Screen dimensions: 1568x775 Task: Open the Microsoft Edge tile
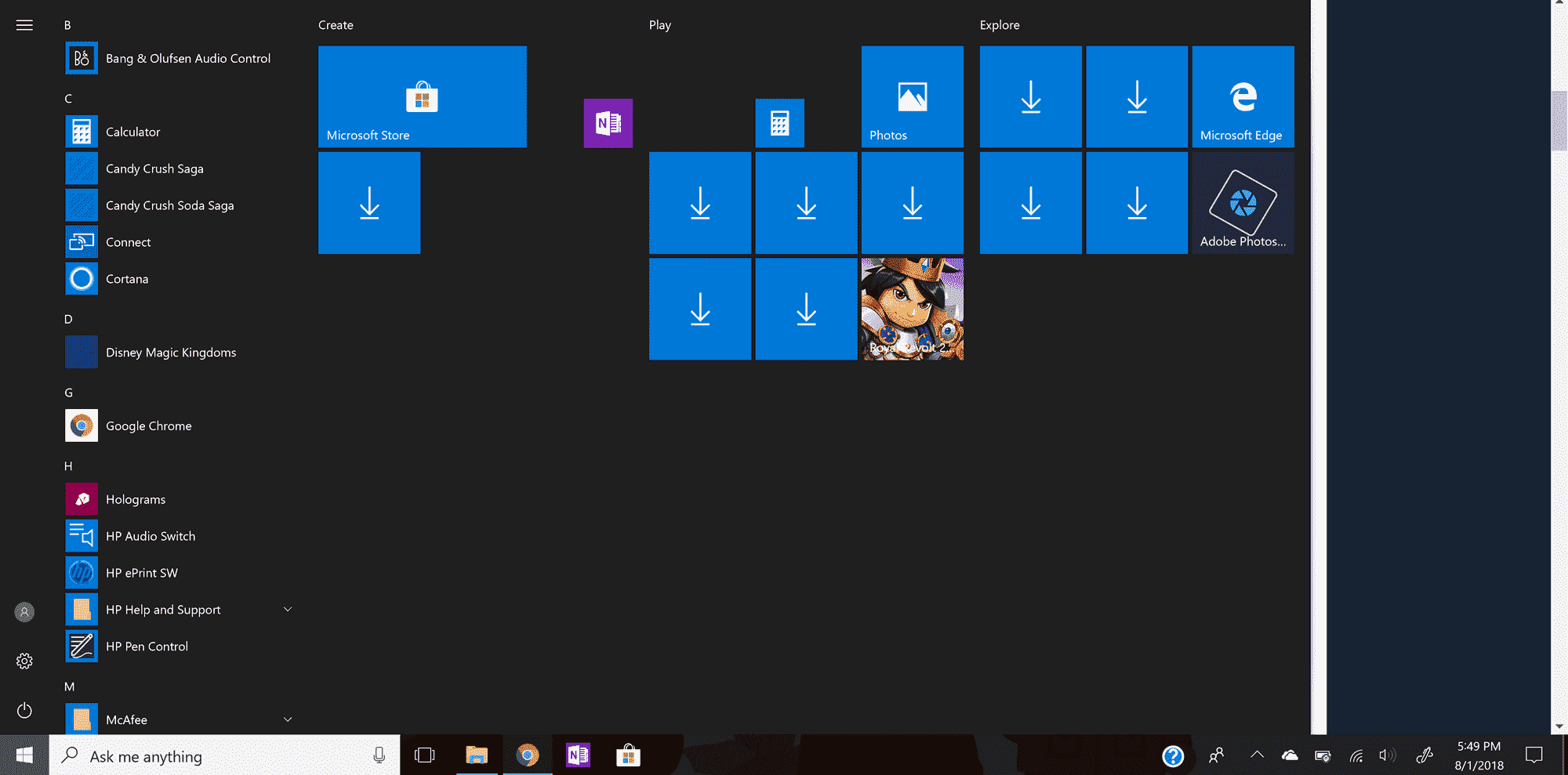1243,96
